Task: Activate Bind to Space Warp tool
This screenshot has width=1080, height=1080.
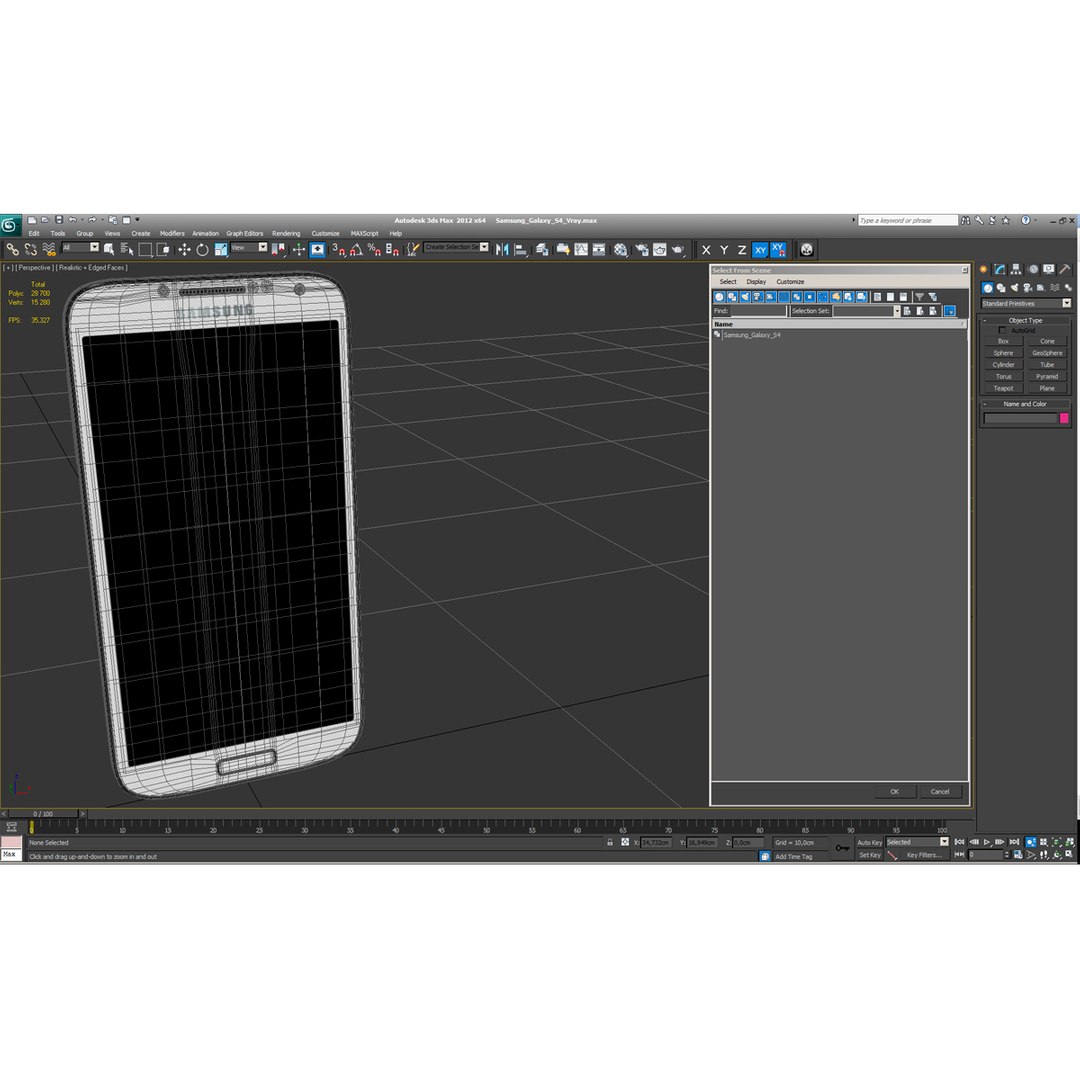Action: (x=48, y=249)
